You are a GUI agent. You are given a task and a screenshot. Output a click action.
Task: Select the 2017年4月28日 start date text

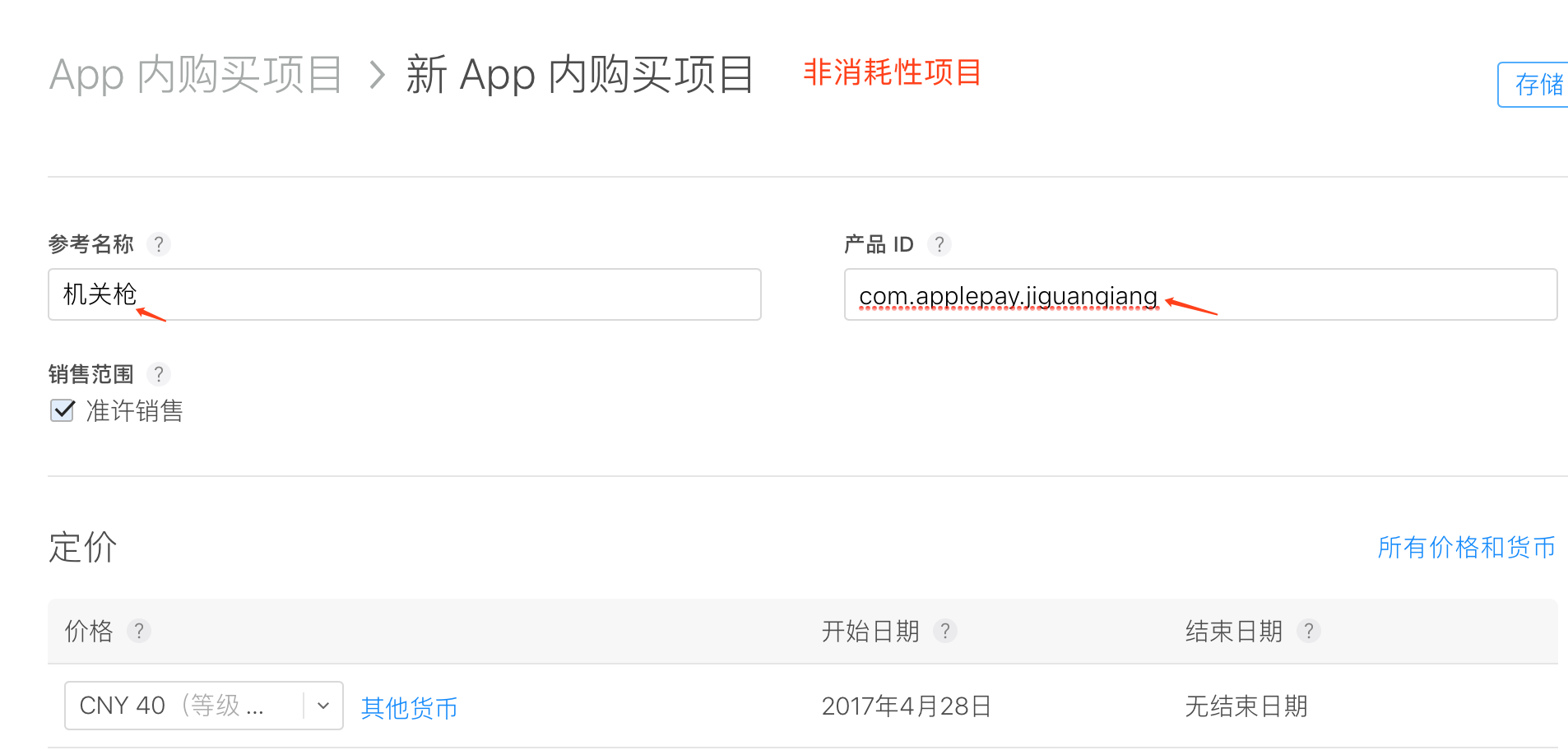pos(907,706)
